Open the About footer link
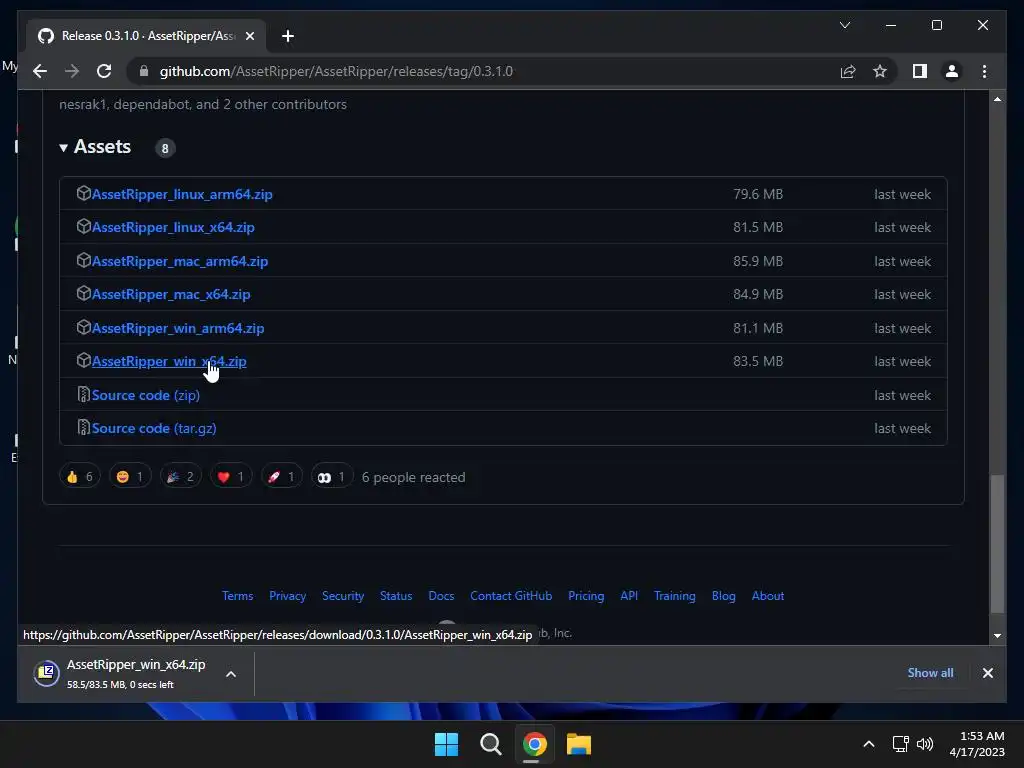Image resolution: width=1024 pixels, height=768 pixels. pos(767,596)
